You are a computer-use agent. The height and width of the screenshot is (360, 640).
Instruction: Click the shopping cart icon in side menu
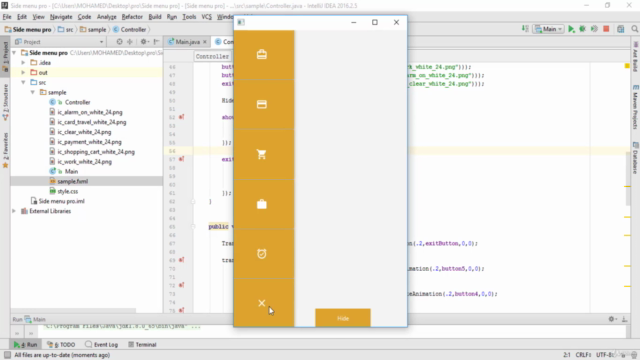click(x=262, y=154)
